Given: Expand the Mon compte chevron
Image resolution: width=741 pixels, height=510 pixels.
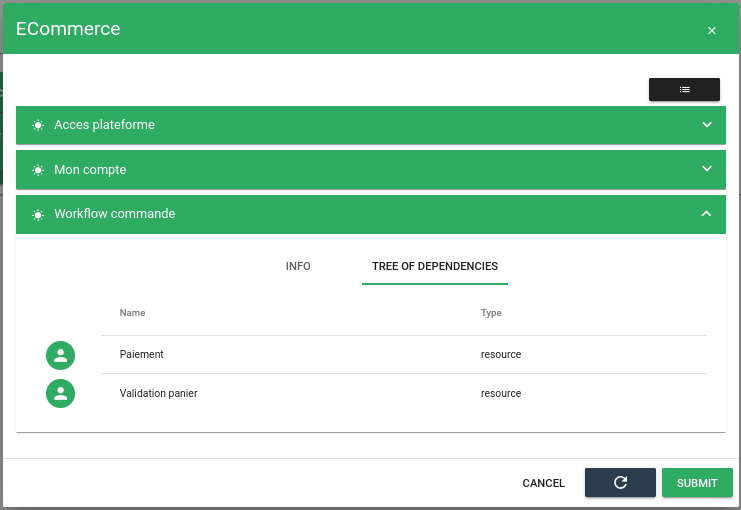Looking at the screenshot, I should tap(706, 169).
